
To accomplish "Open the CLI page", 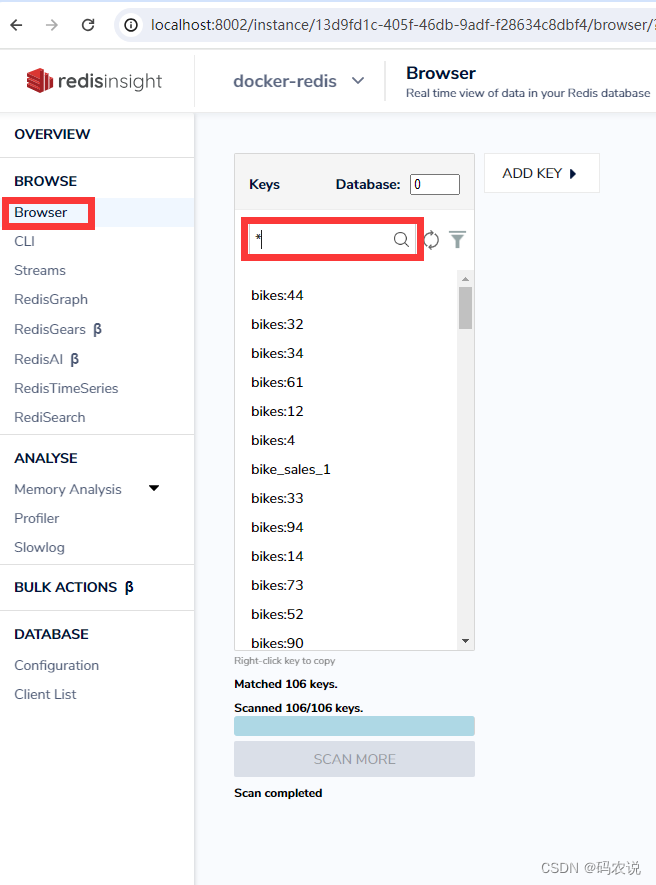I will (24, 242).
